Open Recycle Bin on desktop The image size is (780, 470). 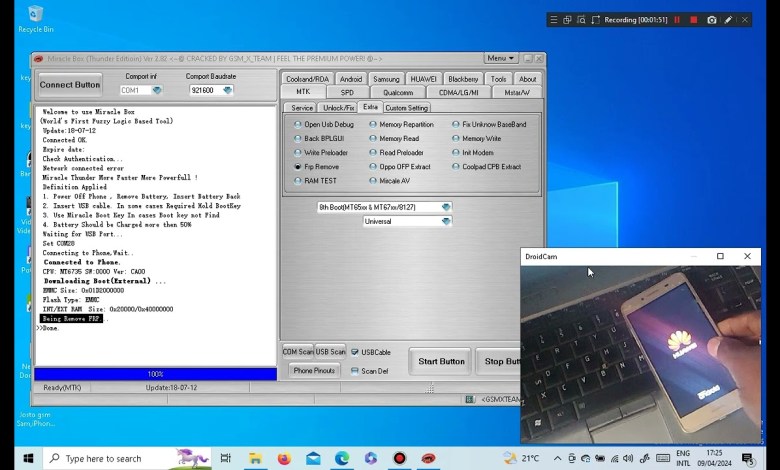coord(36,14)
